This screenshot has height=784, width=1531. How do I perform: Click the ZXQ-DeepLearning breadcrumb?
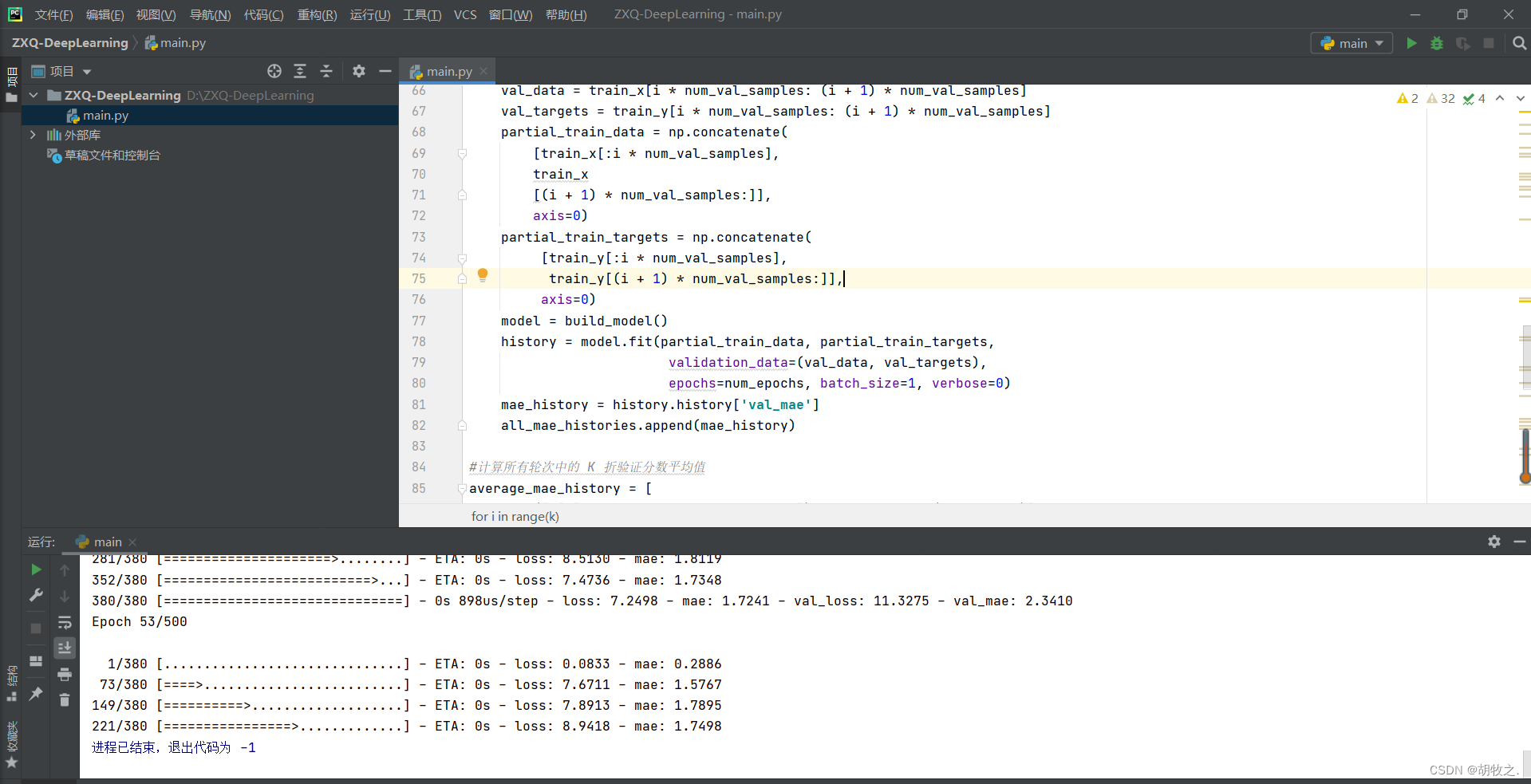click(x=69, y=43)
